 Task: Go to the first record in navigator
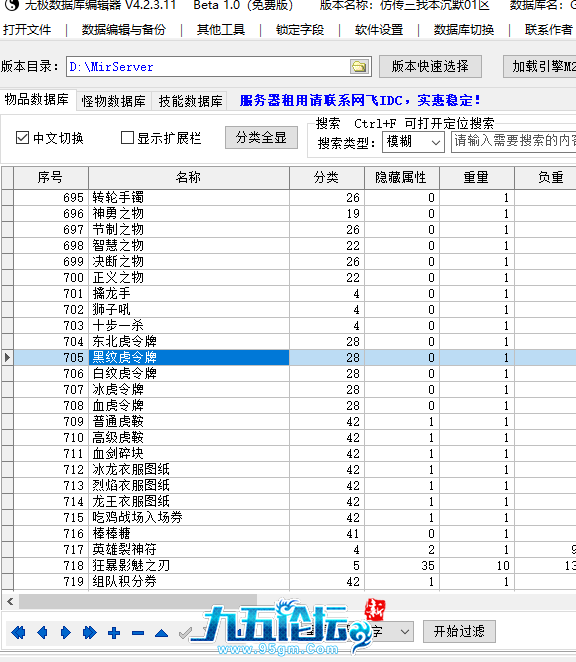(x=19, y=632)
